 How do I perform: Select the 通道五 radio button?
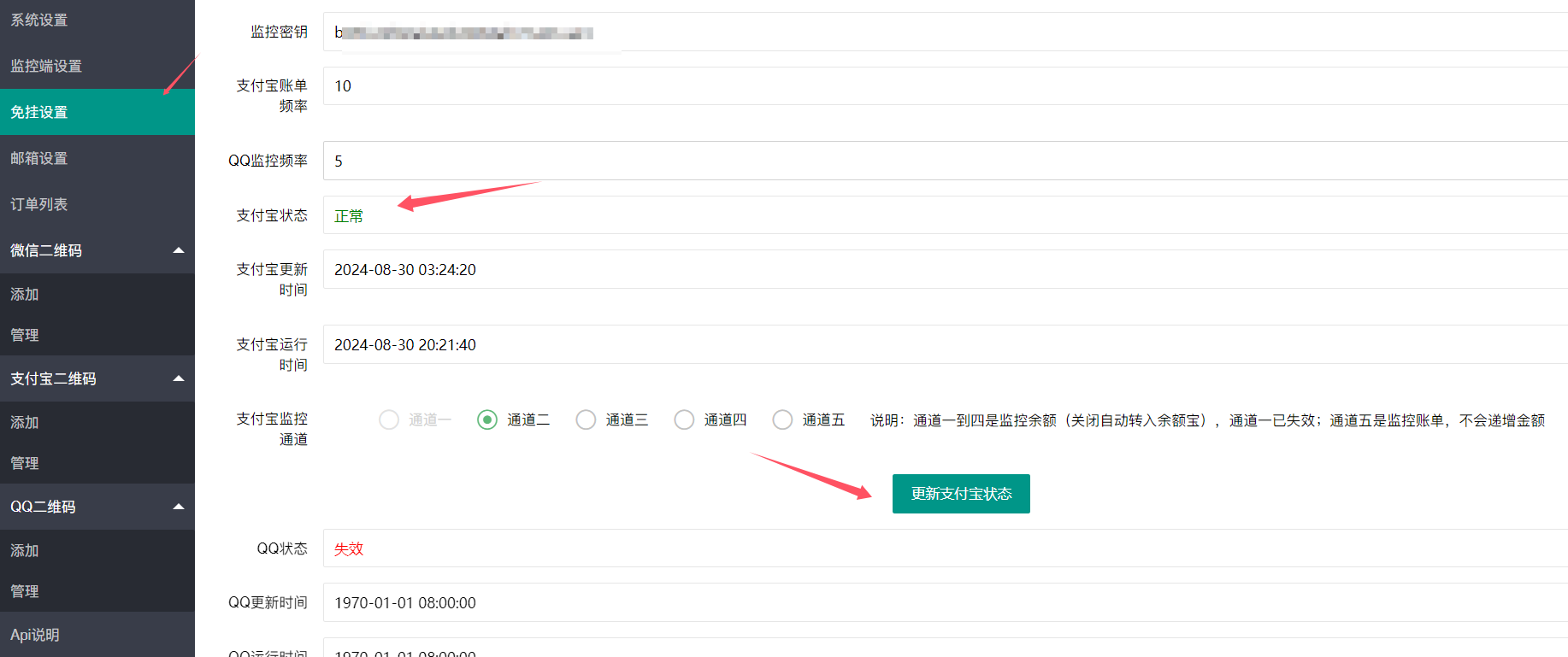(x=782, y=419)
